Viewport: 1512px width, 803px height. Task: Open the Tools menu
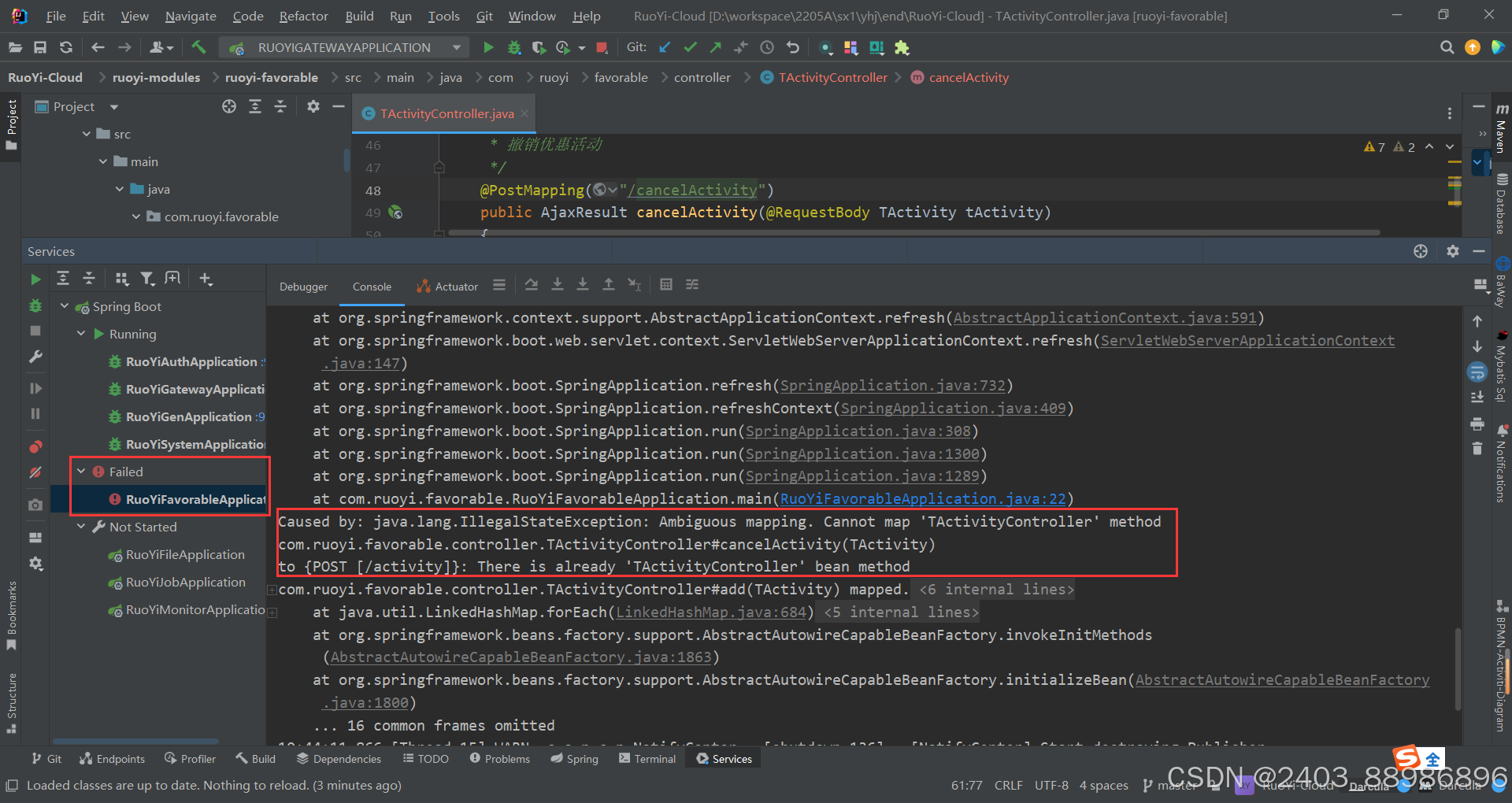pyautogui.click(x=443, y=16)
